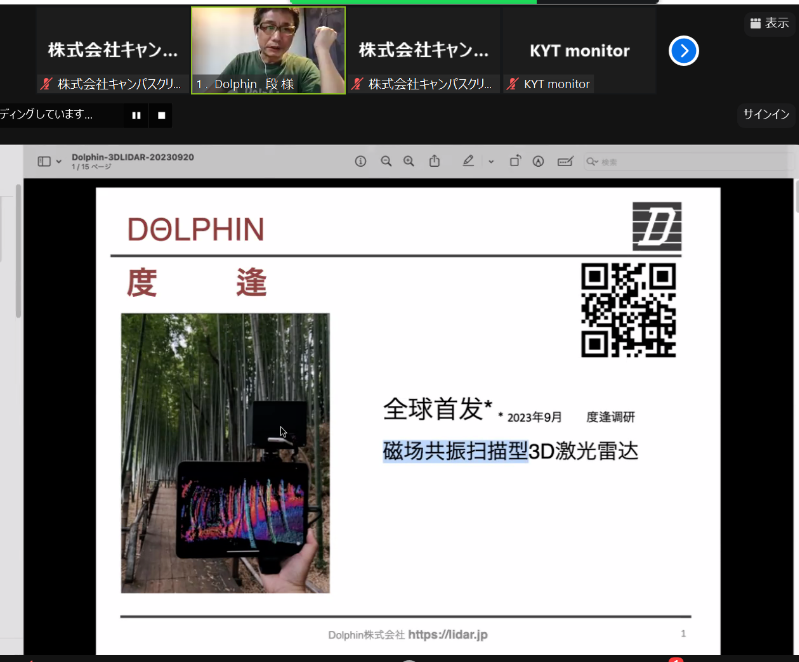Click the form filling toolbar icon

pos(565,161)
